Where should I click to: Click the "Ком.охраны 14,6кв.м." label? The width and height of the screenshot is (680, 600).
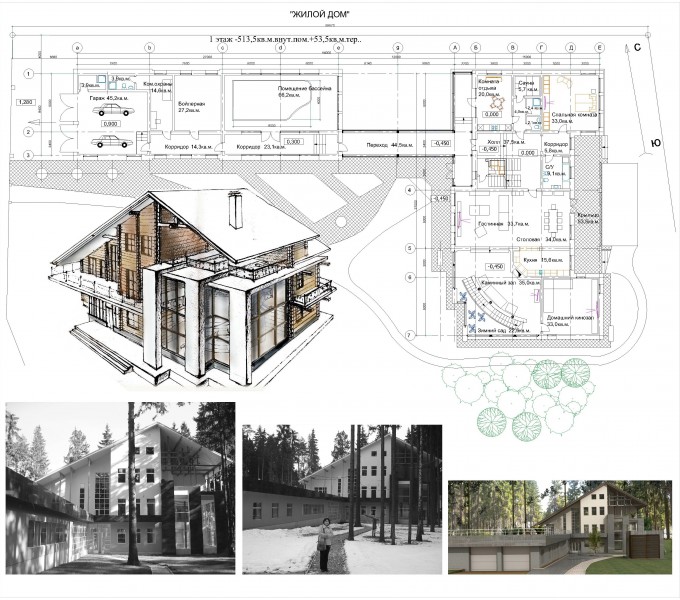[158, 87]
